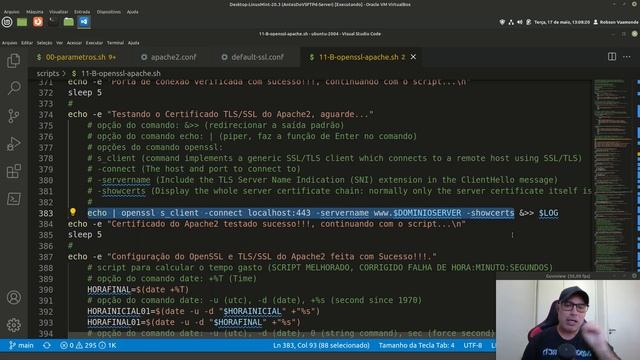Viewport: 640px width, 360px height.
Task: Click the volume speaker icon in system tray
Action: [x=520, y=22]
